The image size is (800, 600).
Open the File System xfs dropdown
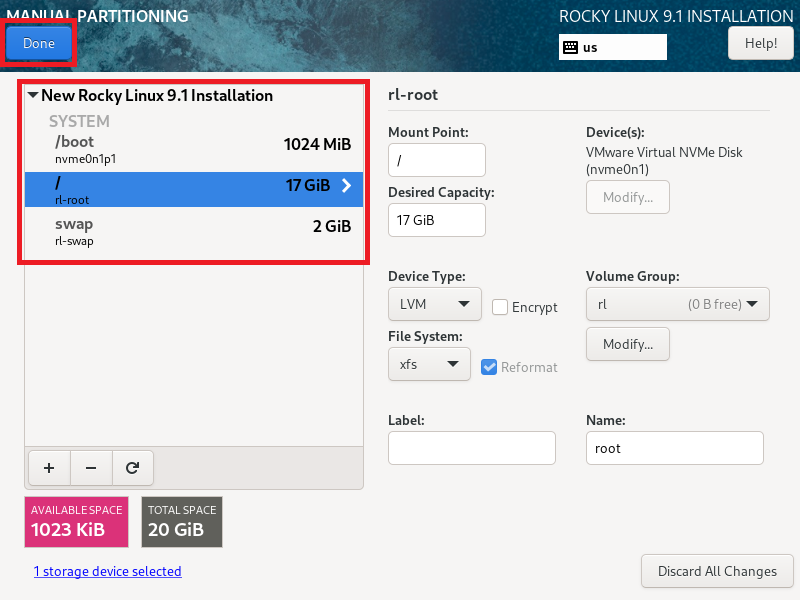429,364
